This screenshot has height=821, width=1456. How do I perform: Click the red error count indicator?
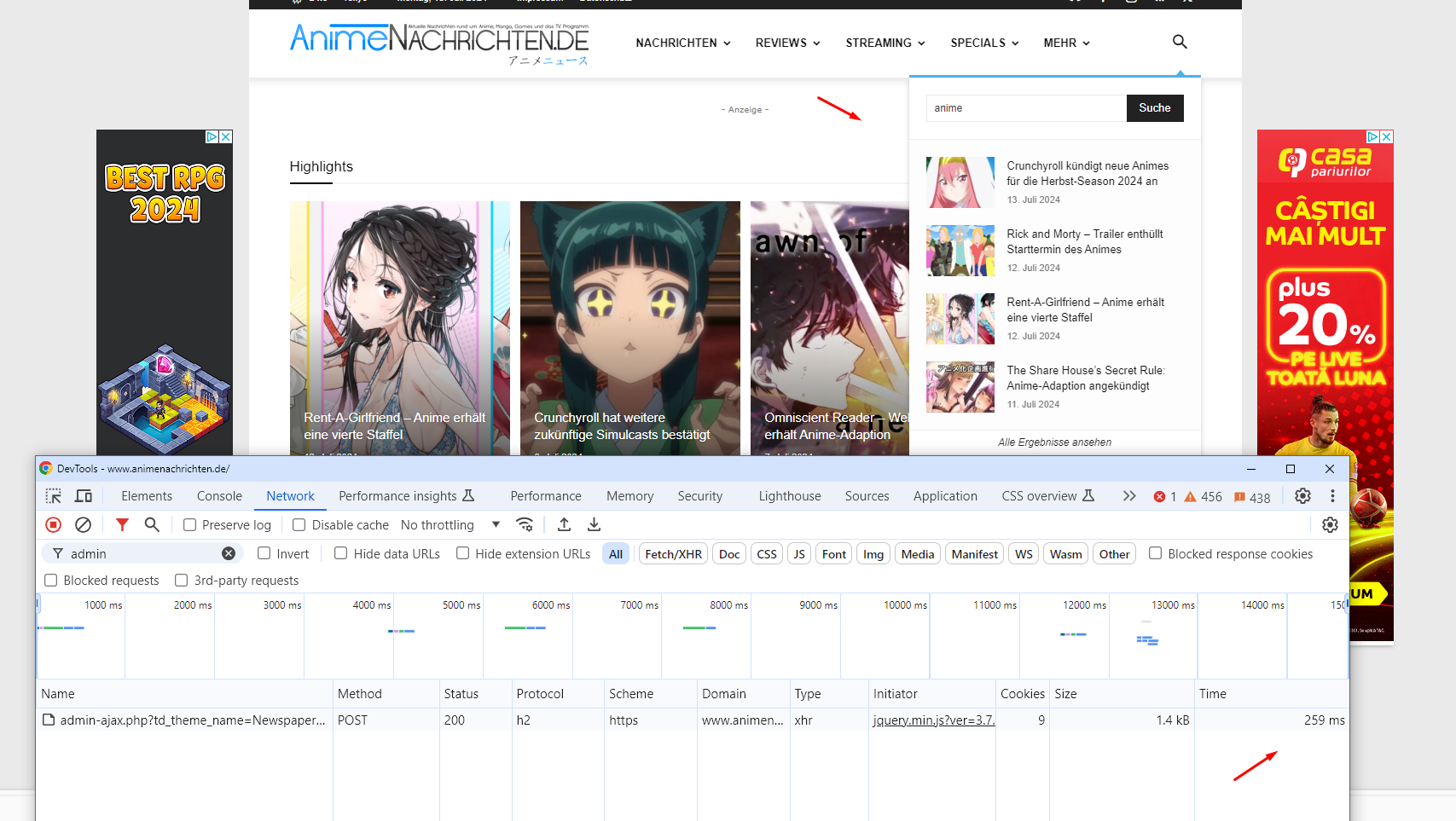(1165, 497)
